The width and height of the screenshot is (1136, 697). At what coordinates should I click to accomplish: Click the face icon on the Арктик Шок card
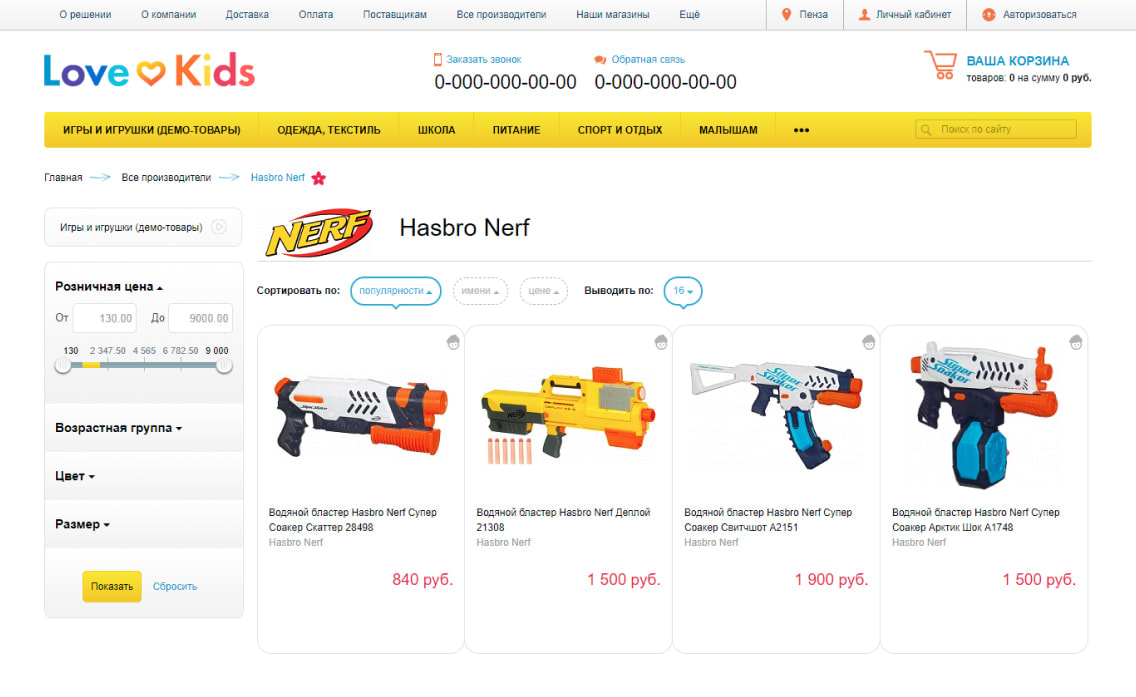coord(1076,342)
